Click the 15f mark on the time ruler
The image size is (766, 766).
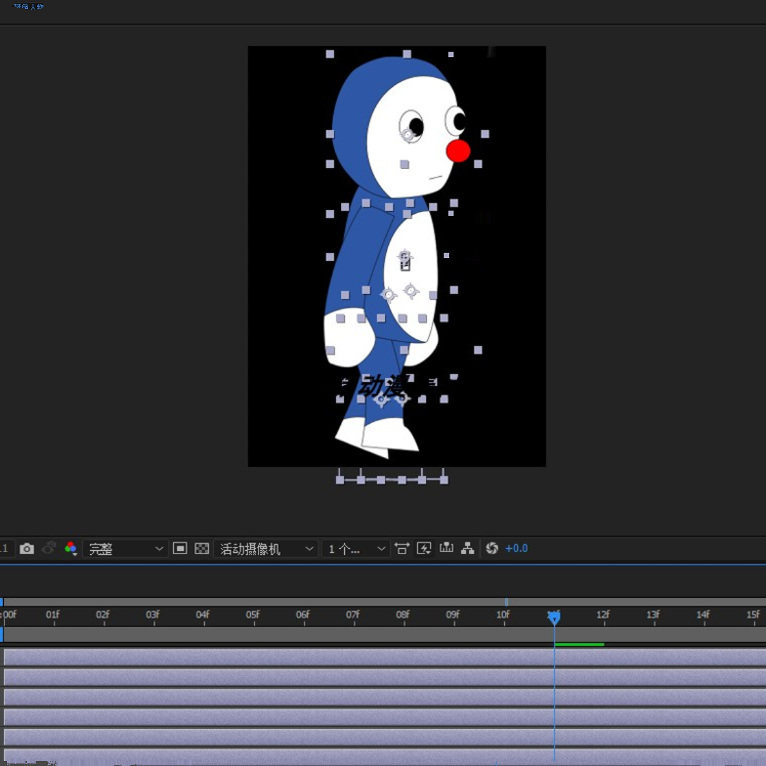point(753,615)
